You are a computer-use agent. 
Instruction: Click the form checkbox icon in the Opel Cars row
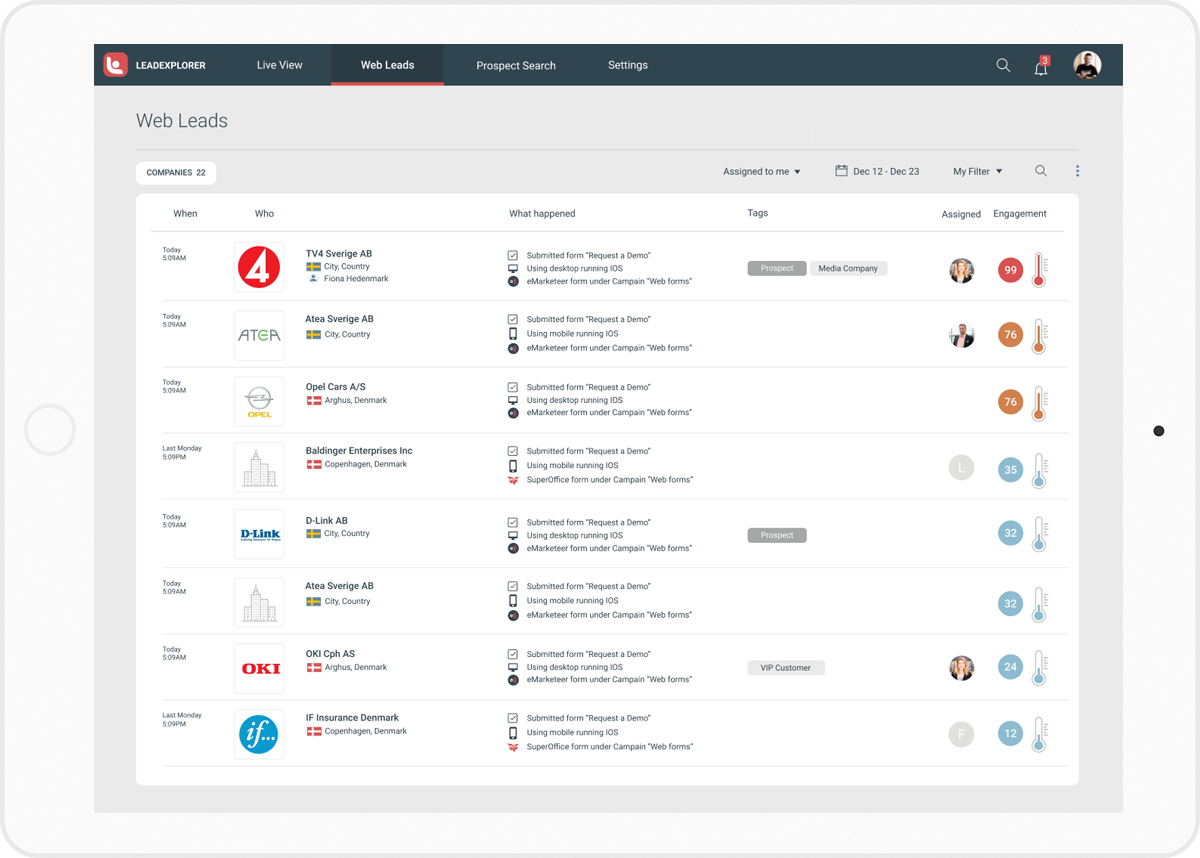pyautogui.click(x=513, y=387)
